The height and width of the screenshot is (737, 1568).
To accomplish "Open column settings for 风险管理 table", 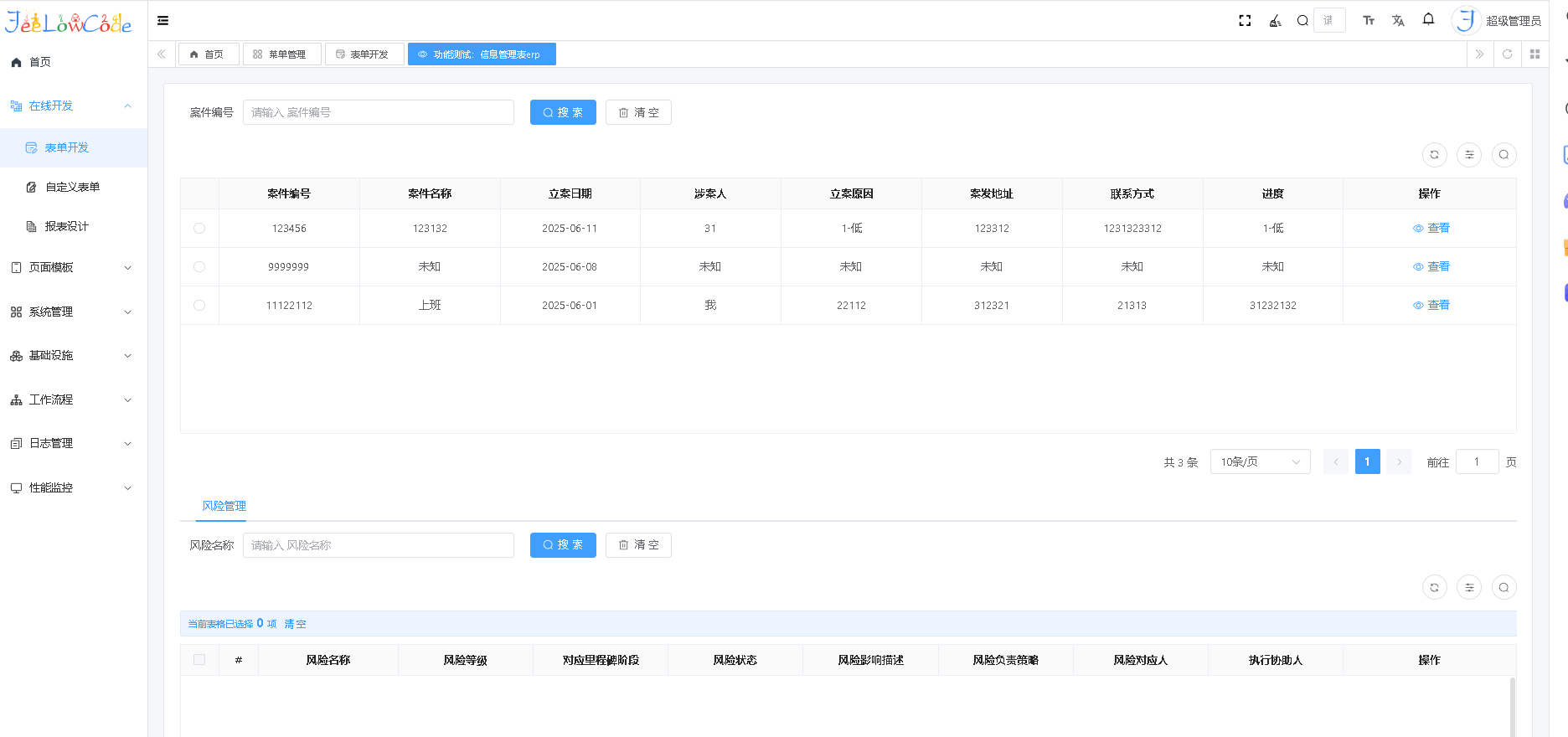I will 1469,587.
